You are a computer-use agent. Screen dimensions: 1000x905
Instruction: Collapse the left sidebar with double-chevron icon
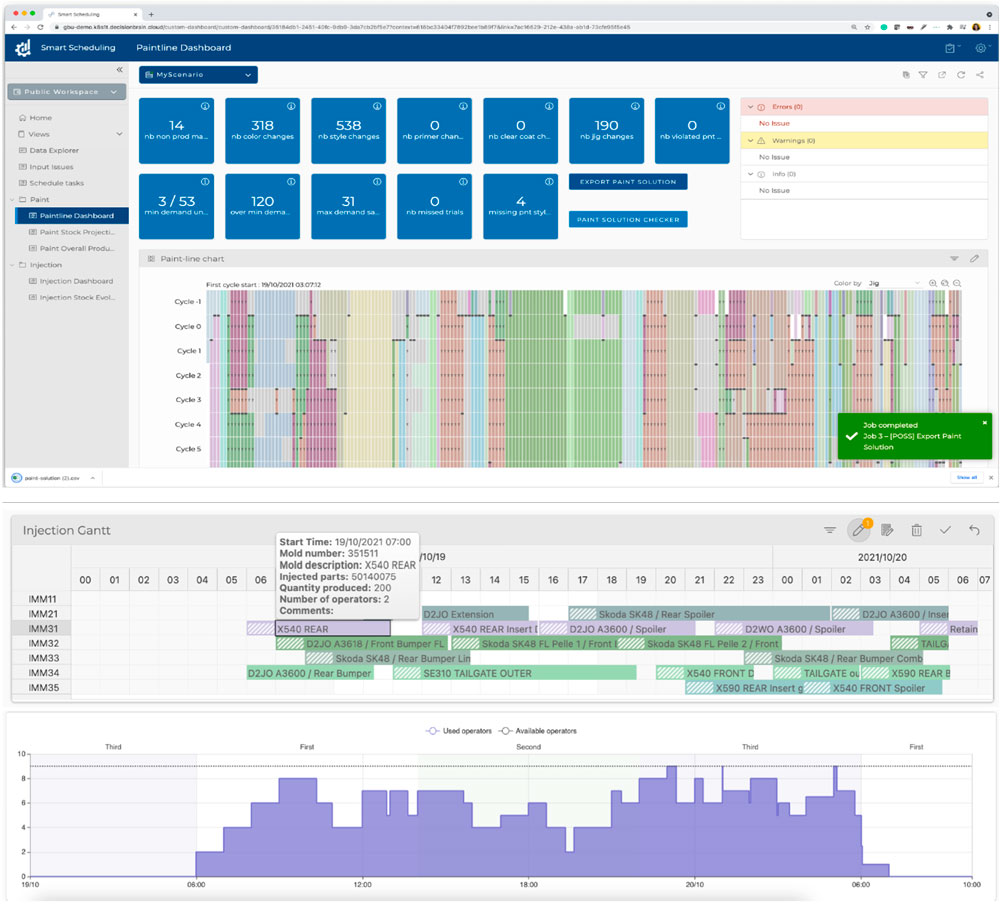click(119, 70)
